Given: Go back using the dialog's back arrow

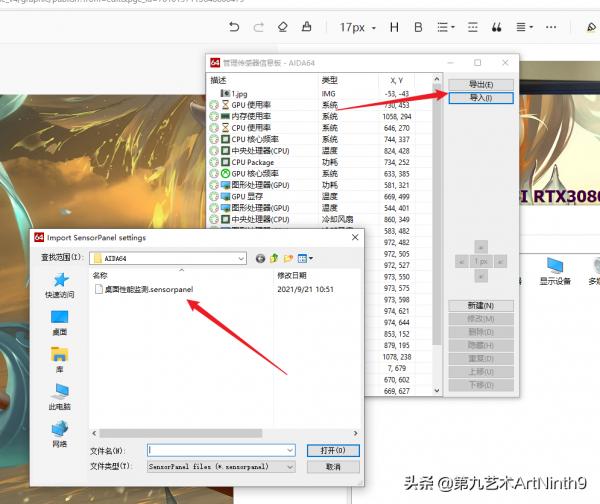Looking at the screenshot, I should [x=260, y=258].
